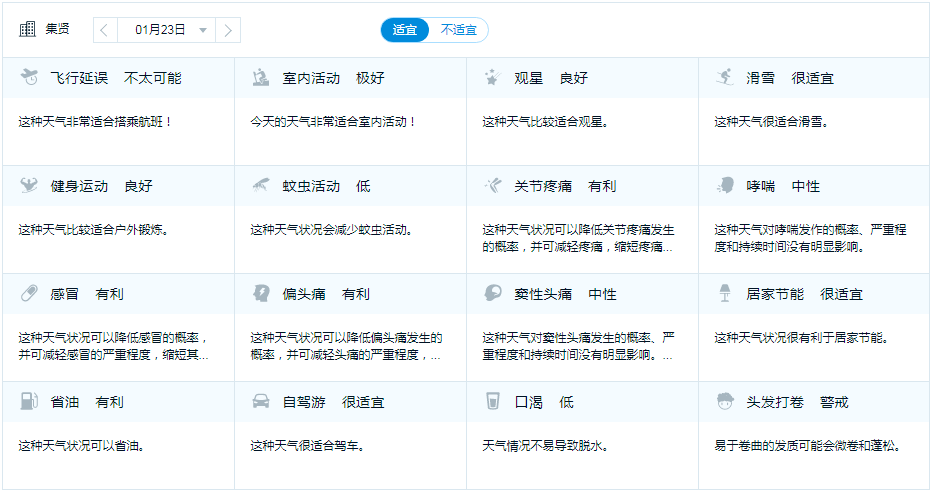Click the lamp icon for 居家节能
The image size is (935, 493).
coord(725,293)
